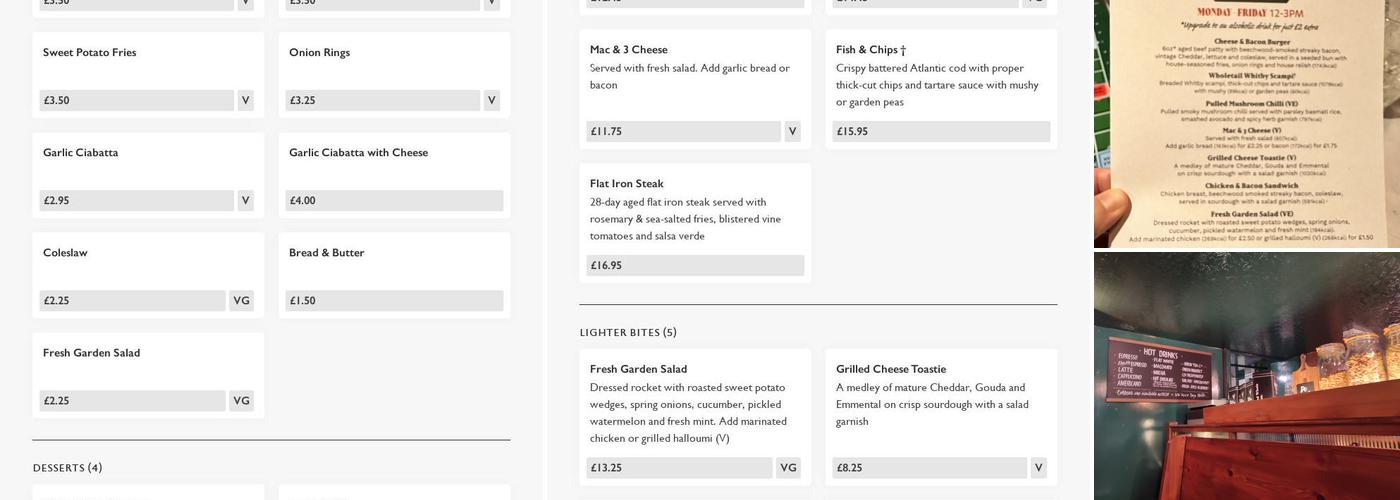This screenshot has height=500, width=1400.
Task: Click the V badge on Sweet Potato Fries
Action: pyautogui.click(x=245, y=100)
